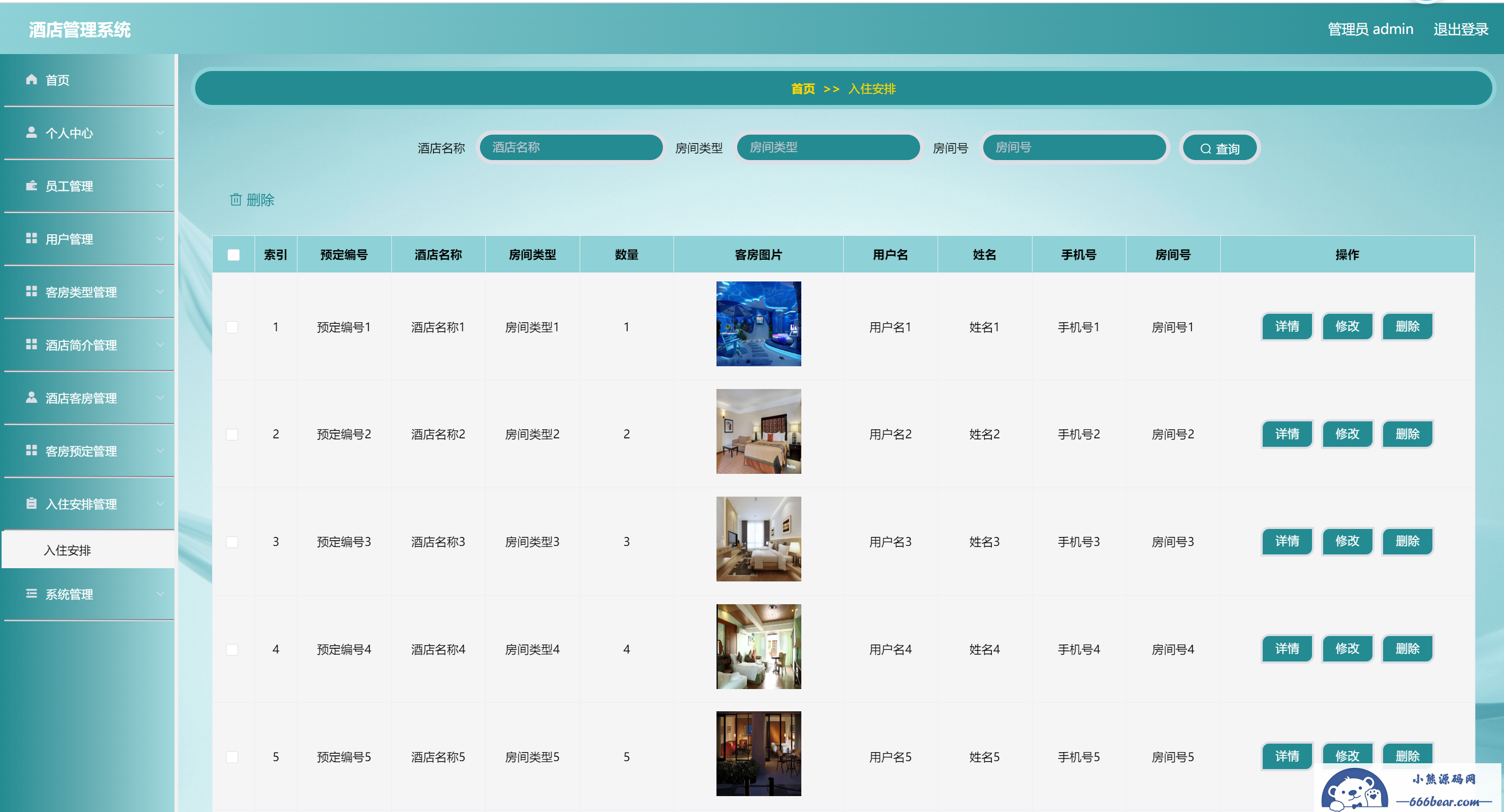Click 详情 for row 预定编号4
Screen dimensions: 1504x812
(1287, 649)
